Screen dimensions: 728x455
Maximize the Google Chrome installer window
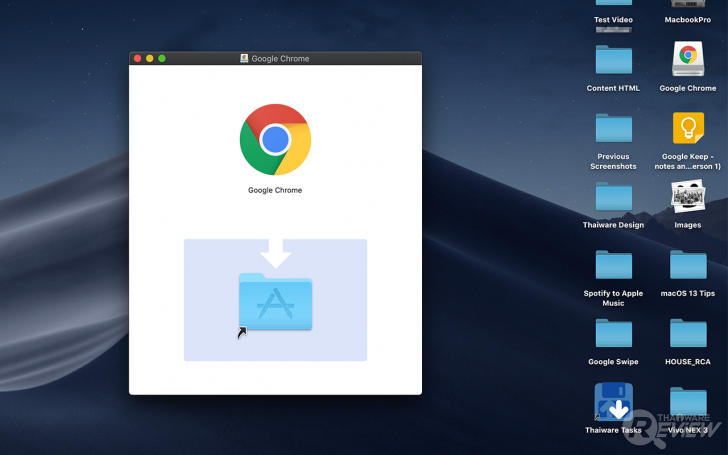click(162, 58)
